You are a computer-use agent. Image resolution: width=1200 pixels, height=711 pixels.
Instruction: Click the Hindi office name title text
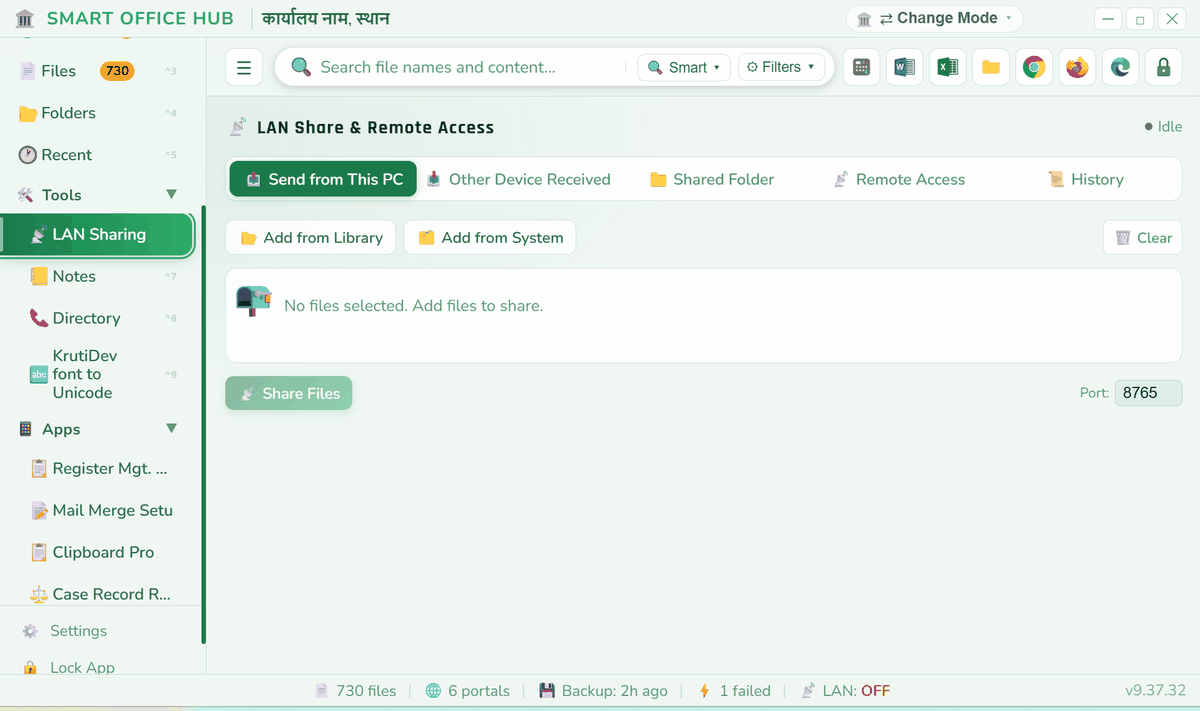tap(326, 18)
